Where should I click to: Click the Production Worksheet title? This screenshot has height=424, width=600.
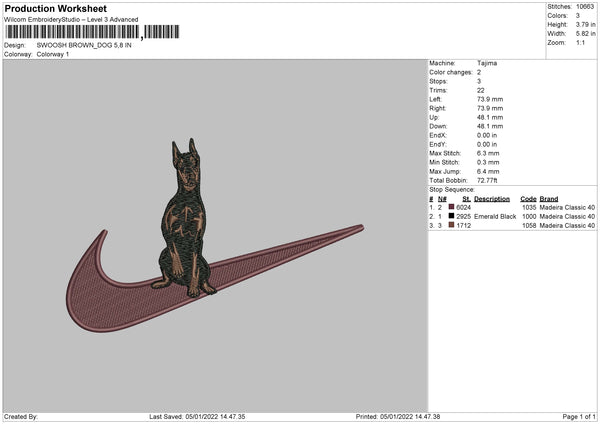coord(55,8)
